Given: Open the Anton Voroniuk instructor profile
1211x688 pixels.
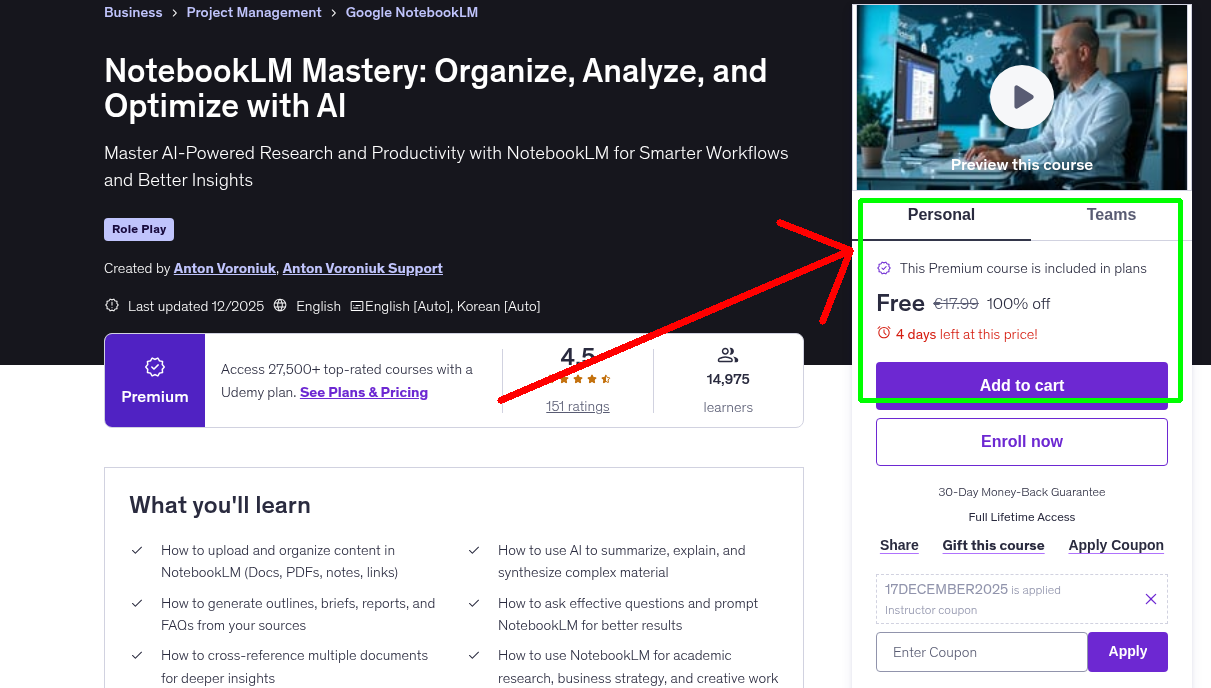Looking at the screenshot, I should (x=224, y=268).
